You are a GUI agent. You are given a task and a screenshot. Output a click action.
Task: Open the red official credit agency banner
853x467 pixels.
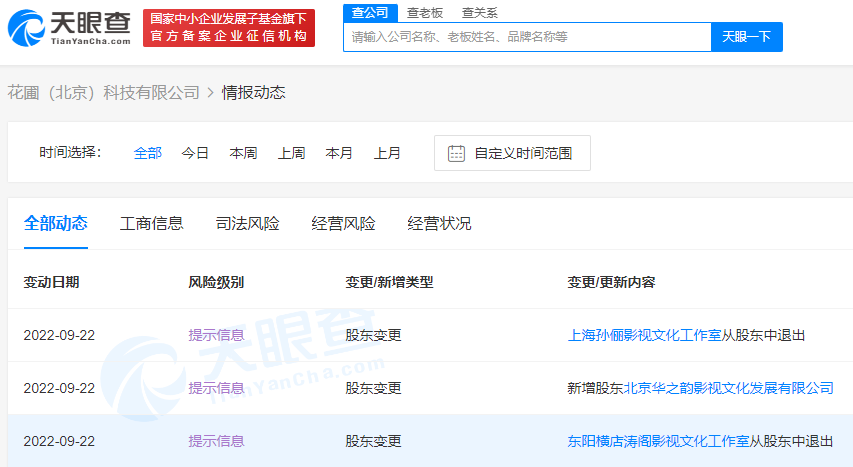click(x=228, y=28)
